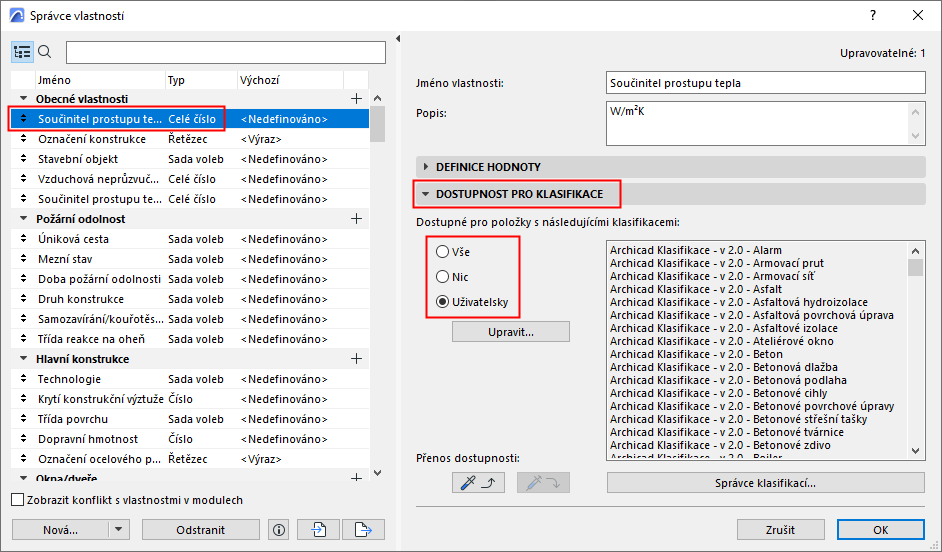942x552 pixels.
Task: Click the export properties icon button
Action: coord(363,530)
